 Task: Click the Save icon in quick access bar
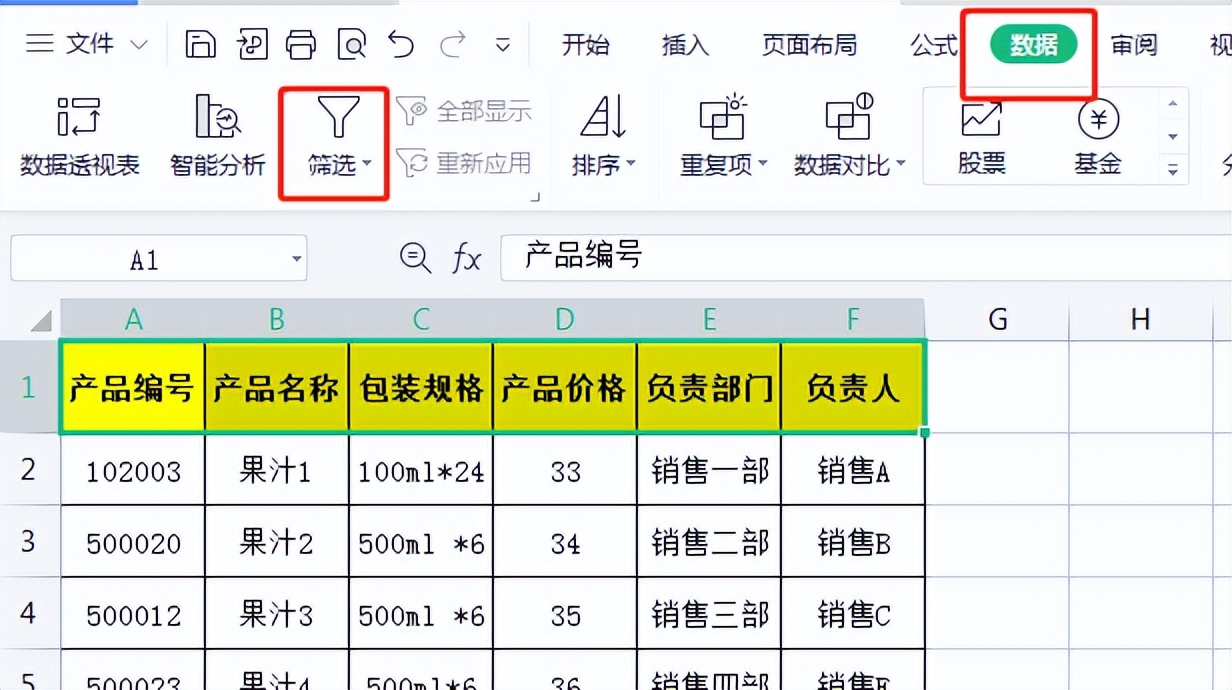tap(202, 44)
